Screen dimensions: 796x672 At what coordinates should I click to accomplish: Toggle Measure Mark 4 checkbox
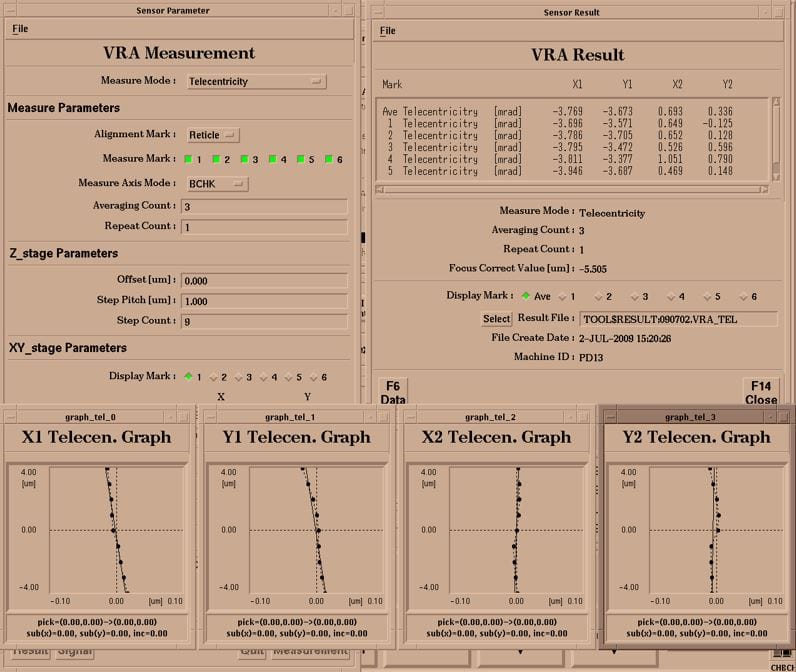click(x=273, y=159)
